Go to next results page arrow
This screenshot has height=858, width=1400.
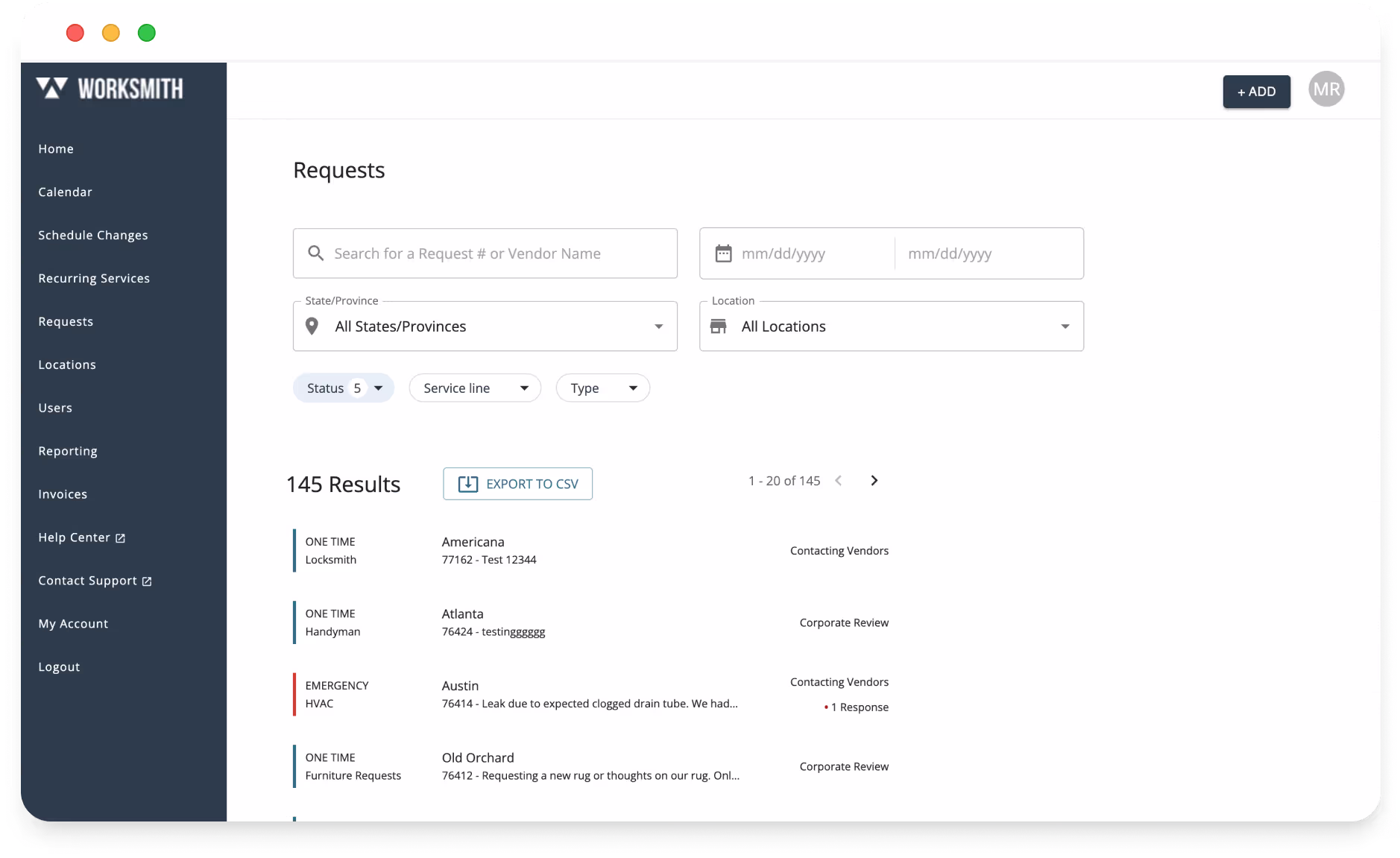tap(874, 481)
